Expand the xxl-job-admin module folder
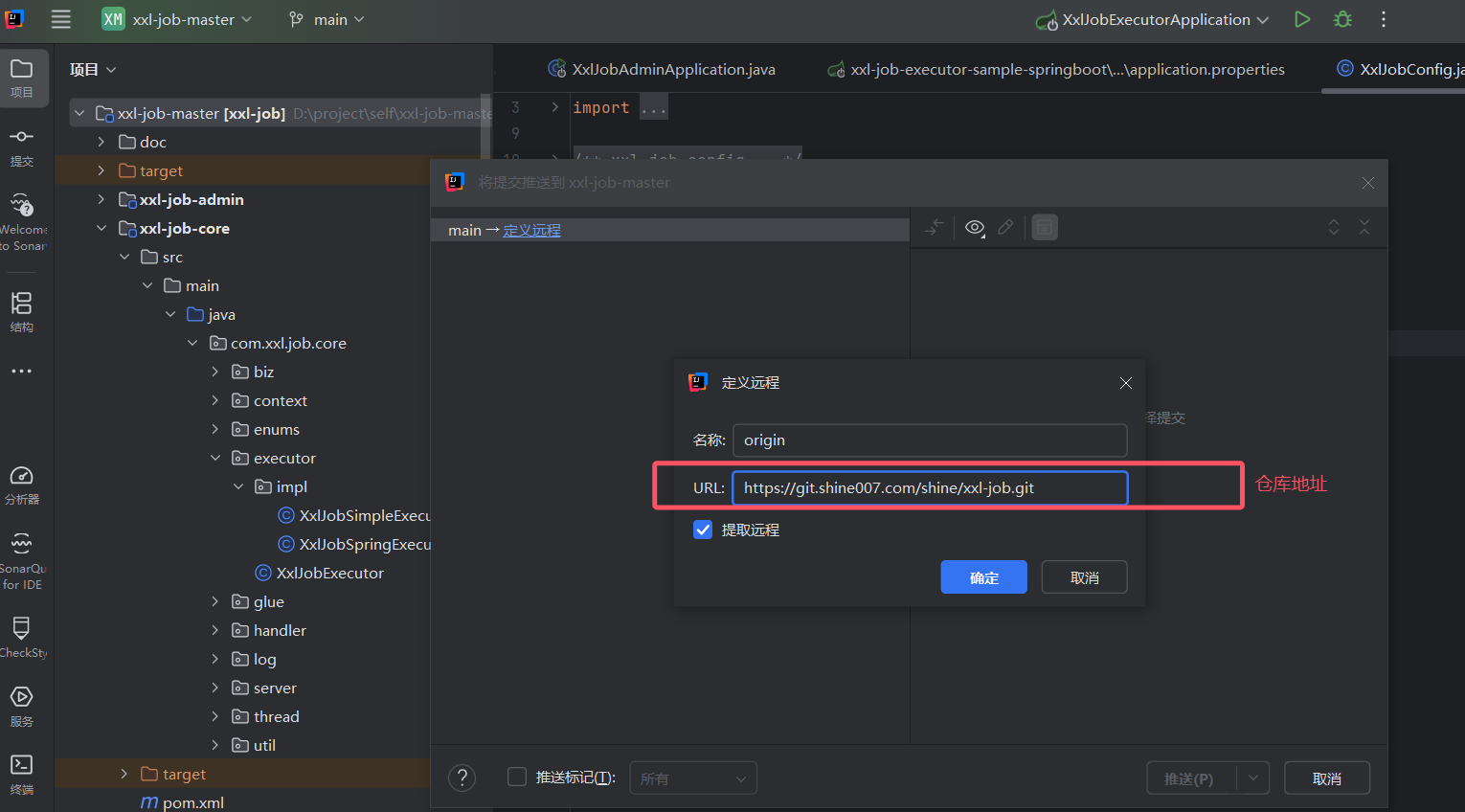Image resolution: width=1465 pixels, height=812 pixels. coord(101,199)
